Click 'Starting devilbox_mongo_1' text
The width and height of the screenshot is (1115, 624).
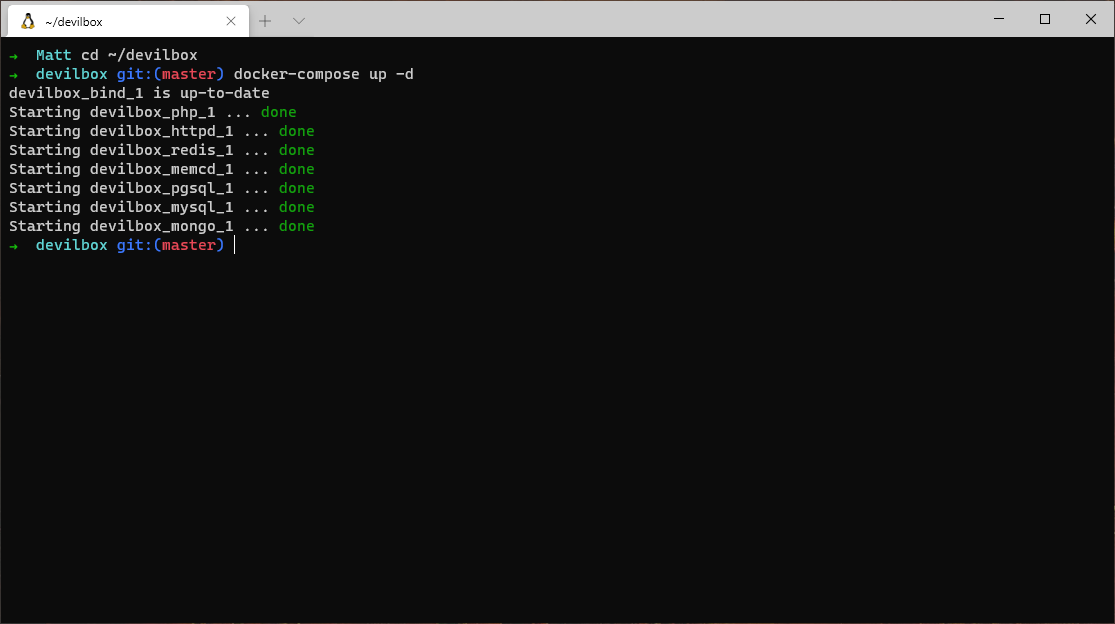tap(121, 226)
